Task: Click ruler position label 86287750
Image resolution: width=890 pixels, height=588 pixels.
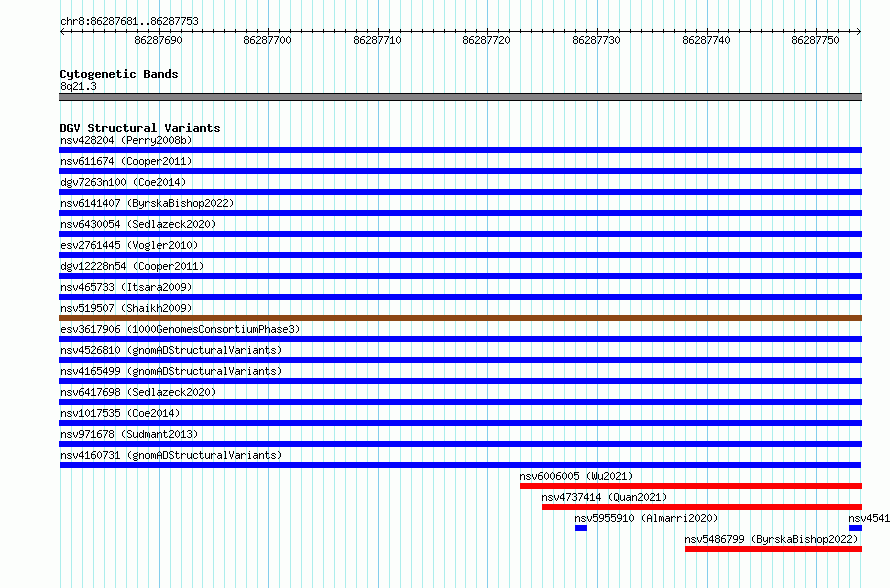Action: point(816,40)
